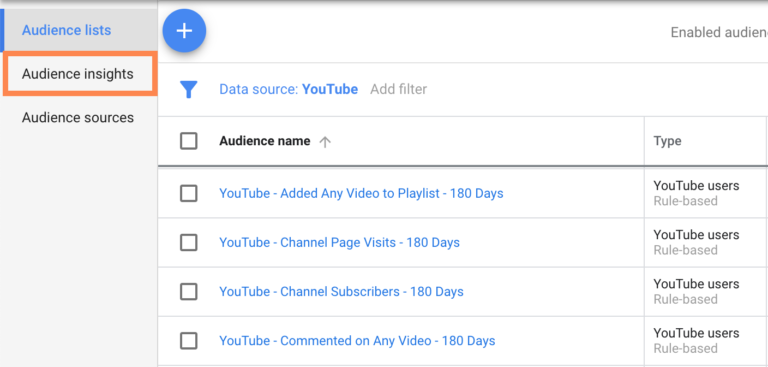Viewport: 768px width, 367px height.
Task: Click the Enabled audiences dropdown text
Action: (x=719, y=32)
